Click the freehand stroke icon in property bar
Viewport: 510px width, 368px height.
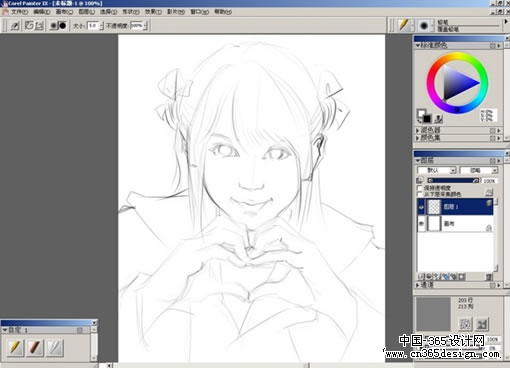click(29, 25)
